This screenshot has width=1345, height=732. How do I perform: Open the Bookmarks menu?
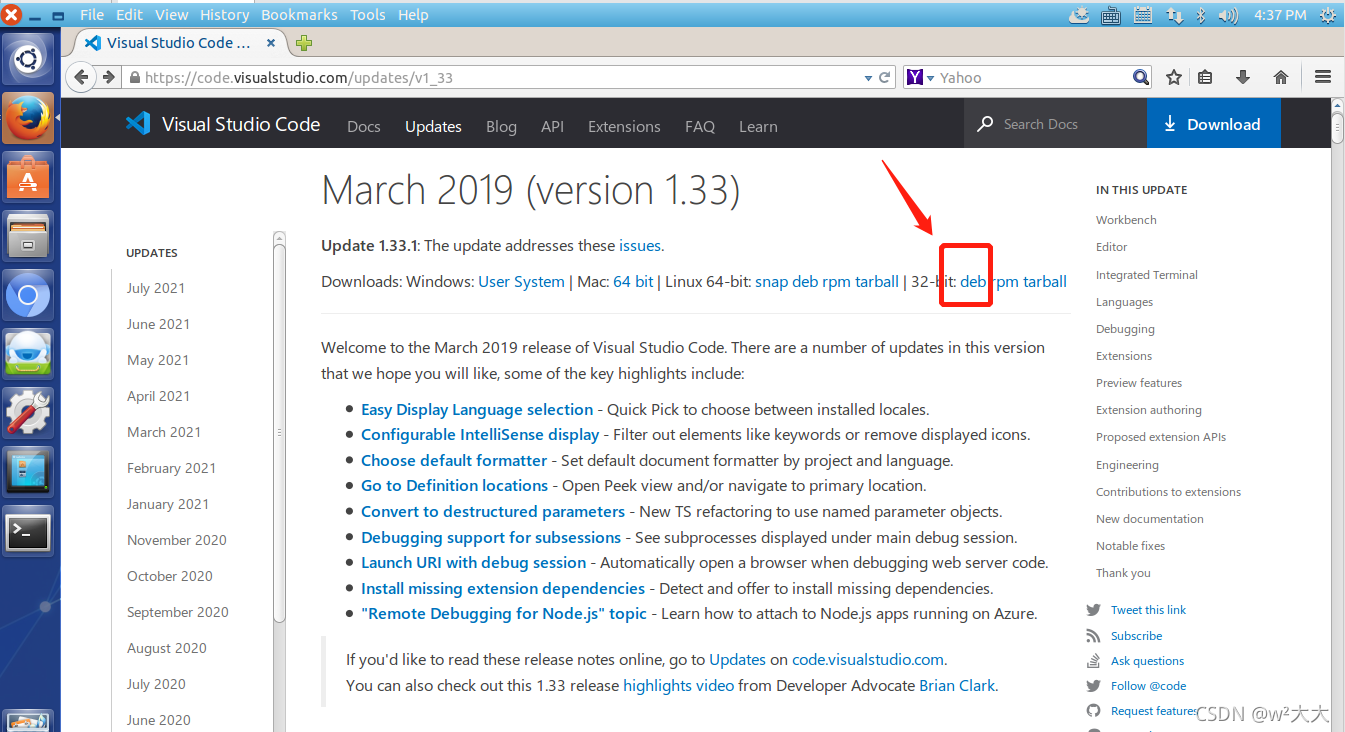pyautogui.click(x=299, y=14)
